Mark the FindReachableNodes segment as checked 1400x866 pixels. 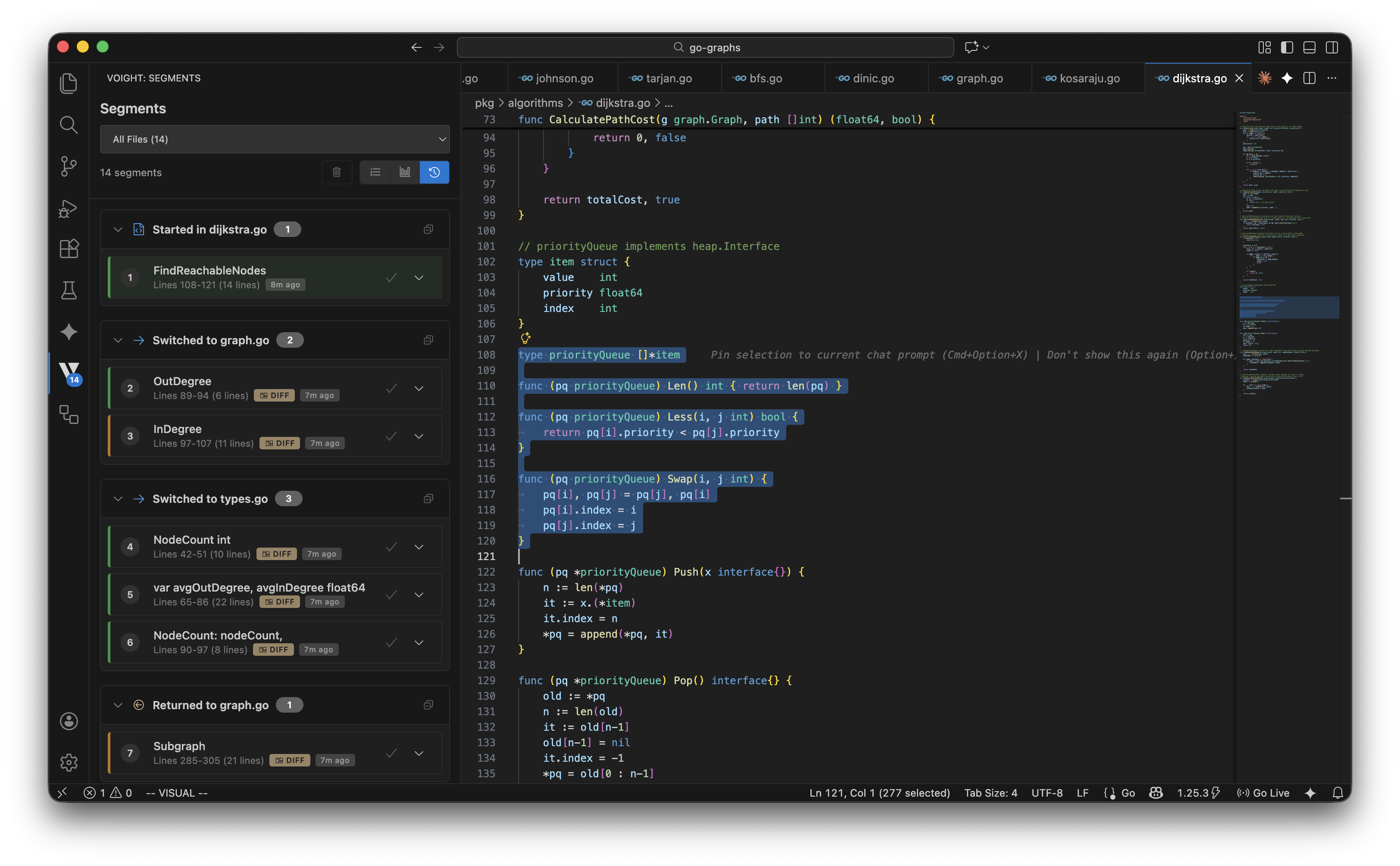391,278
